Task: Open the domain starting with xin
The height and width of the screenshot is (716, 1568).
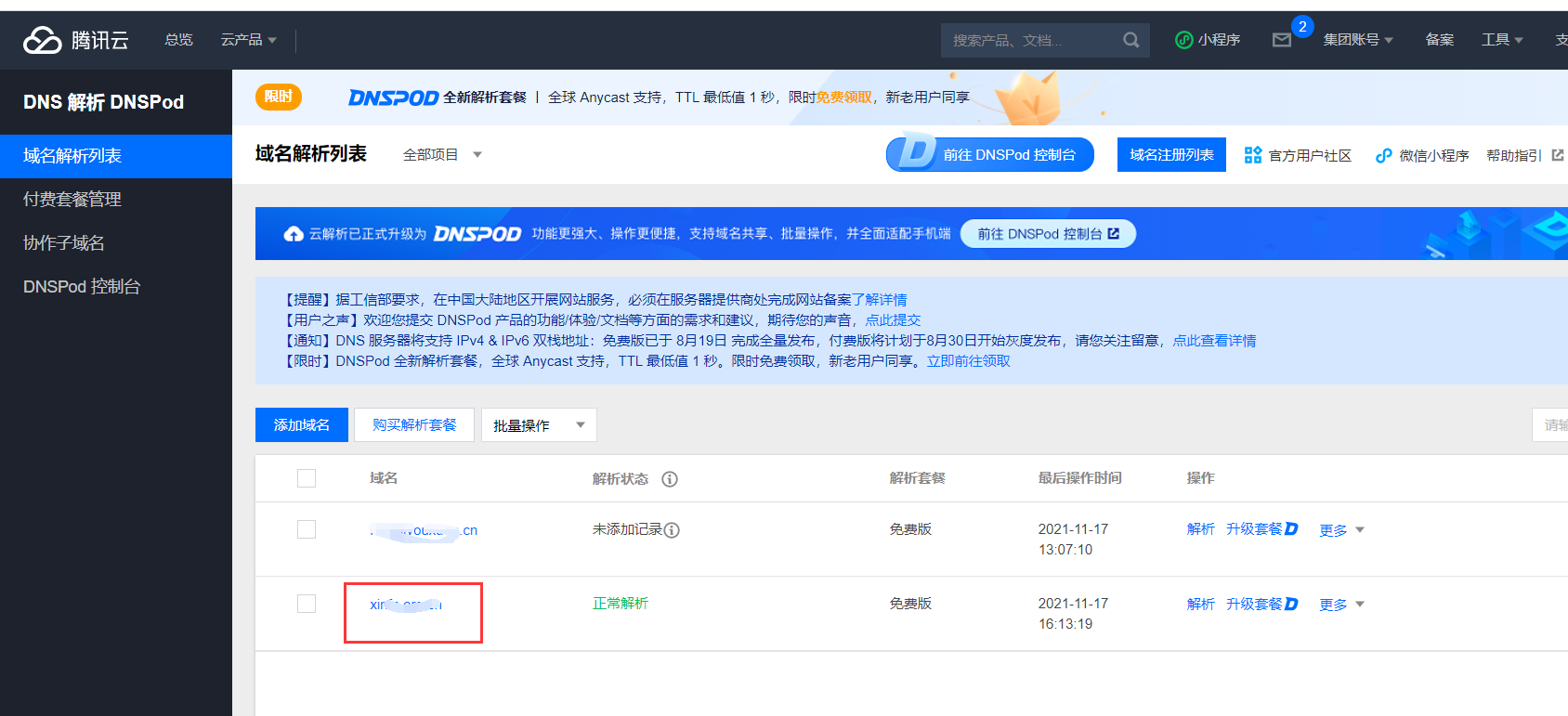Action: click(x=406, y=605)
